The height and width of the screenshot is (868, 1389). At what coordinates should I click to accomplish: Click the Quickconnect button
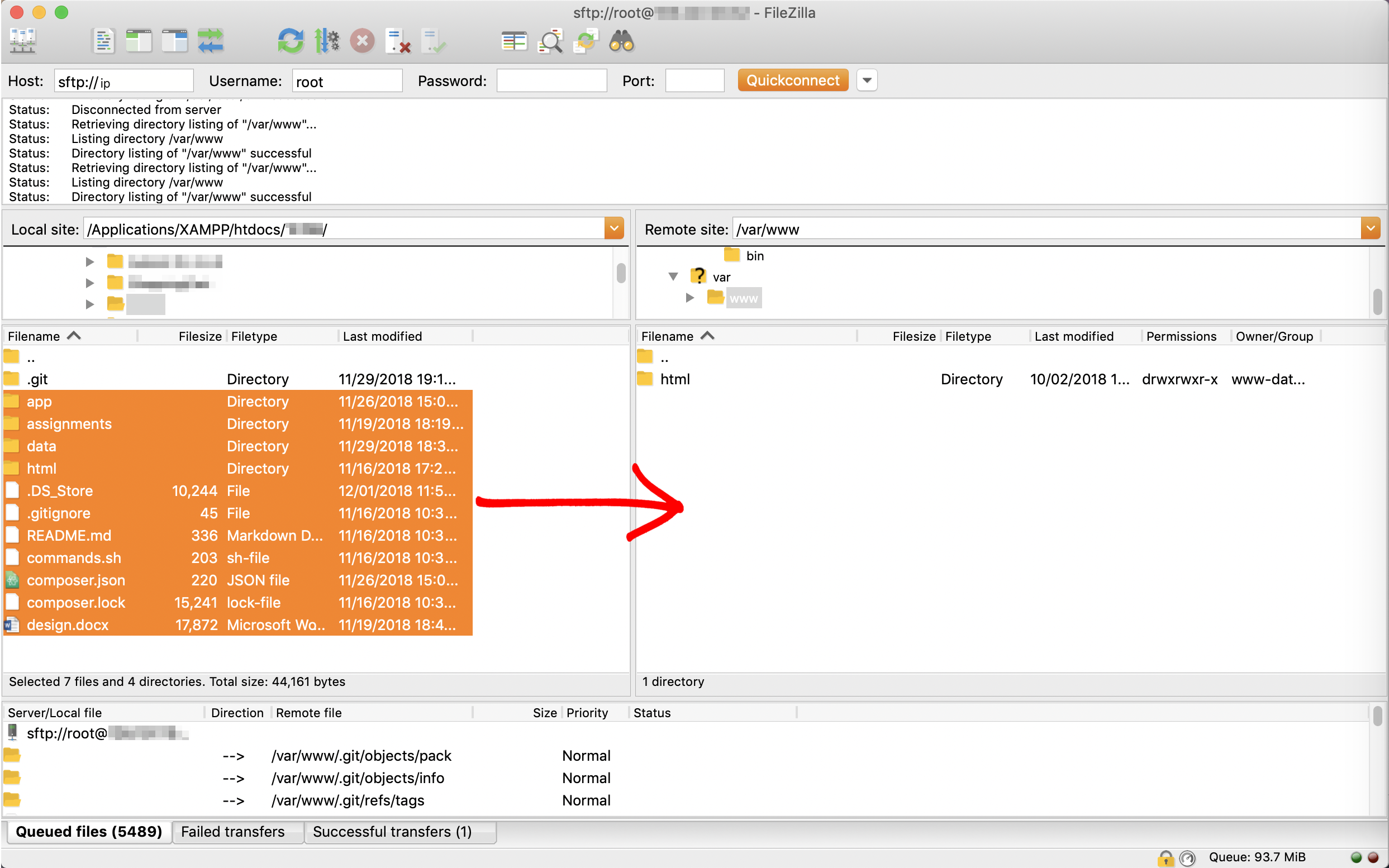click(x=792, y=80)
